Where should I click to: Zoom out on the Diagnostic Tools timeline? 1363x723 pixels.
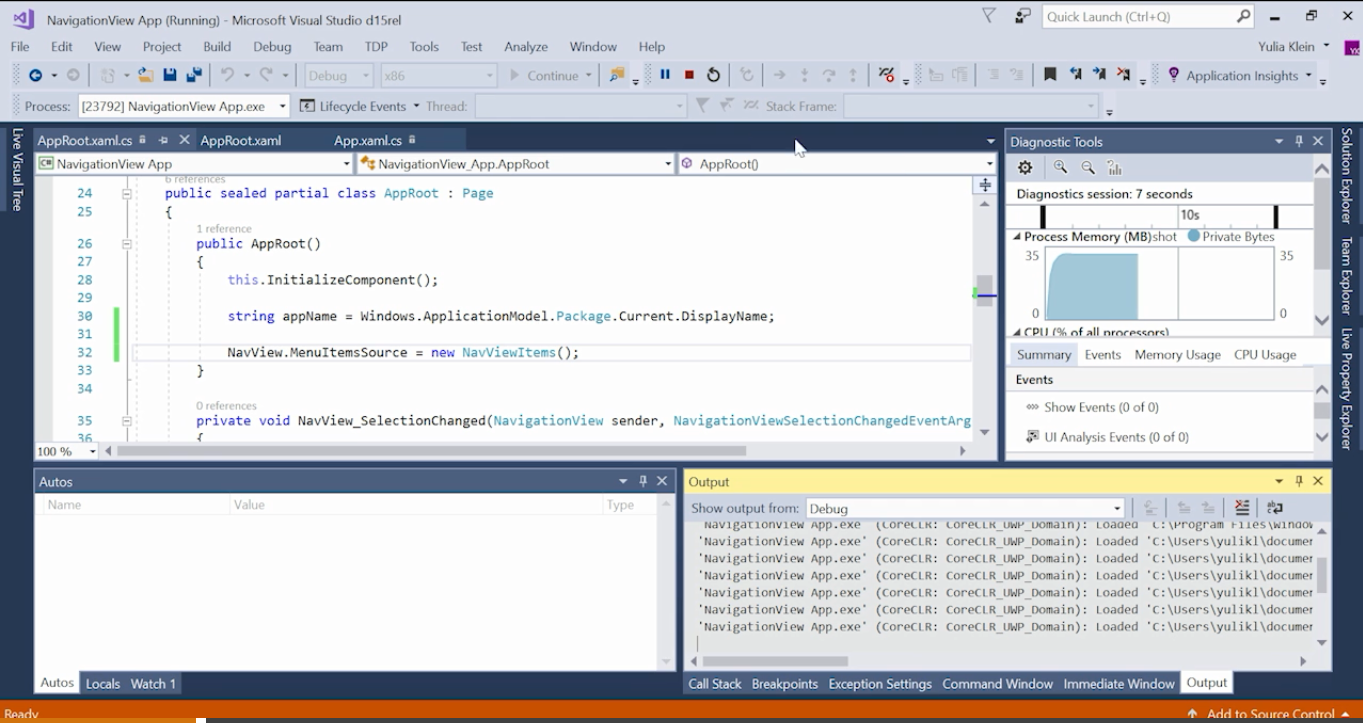pos(1088,168)
